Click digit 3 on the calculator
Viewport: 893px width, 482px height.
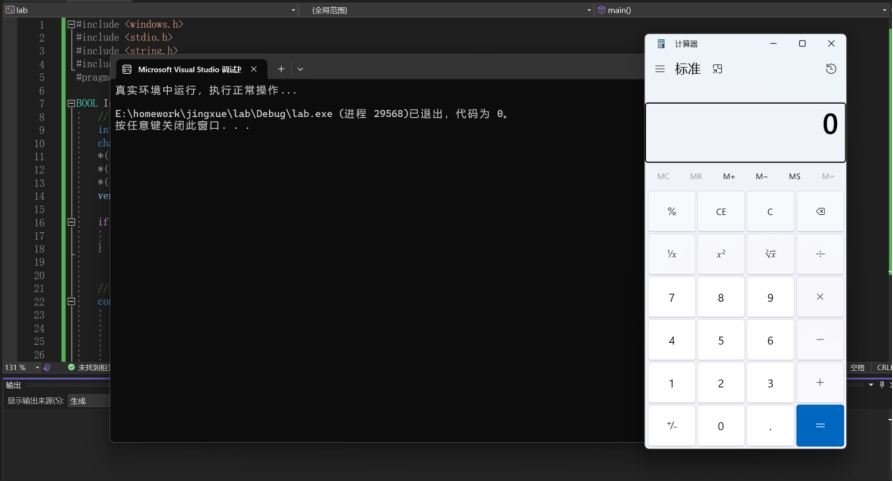tap(770, 383)
